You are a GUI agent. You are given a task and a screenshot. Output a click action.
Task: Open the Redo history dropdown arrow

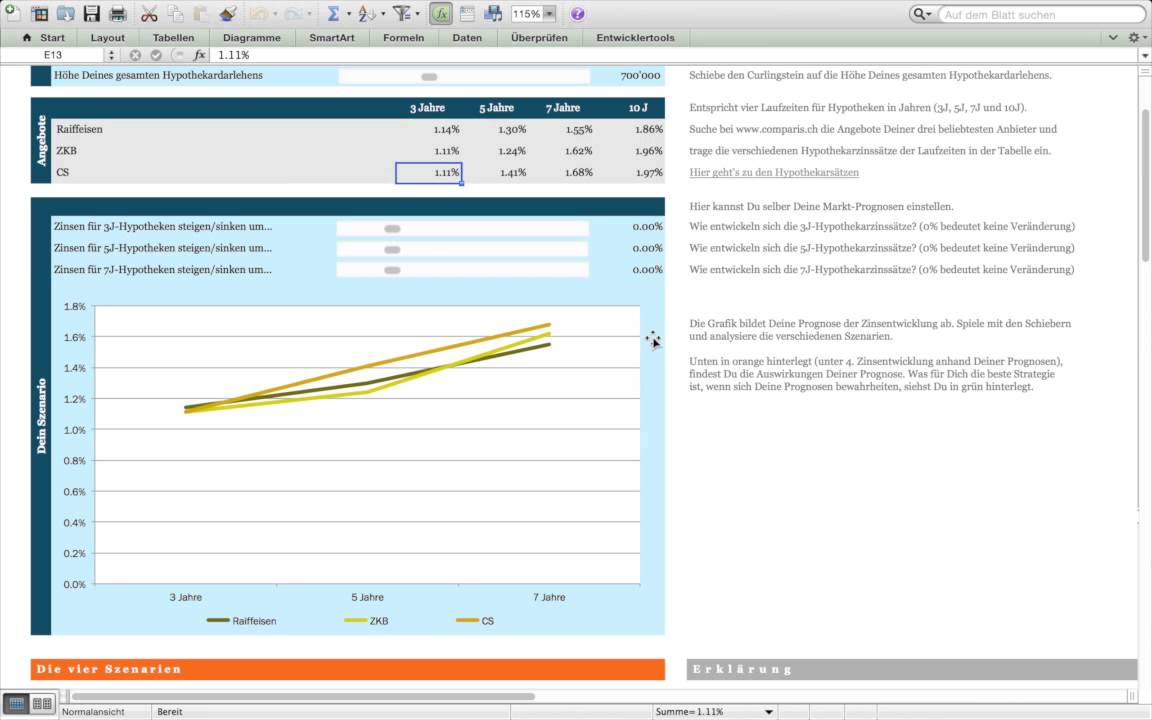coord(309,14)
